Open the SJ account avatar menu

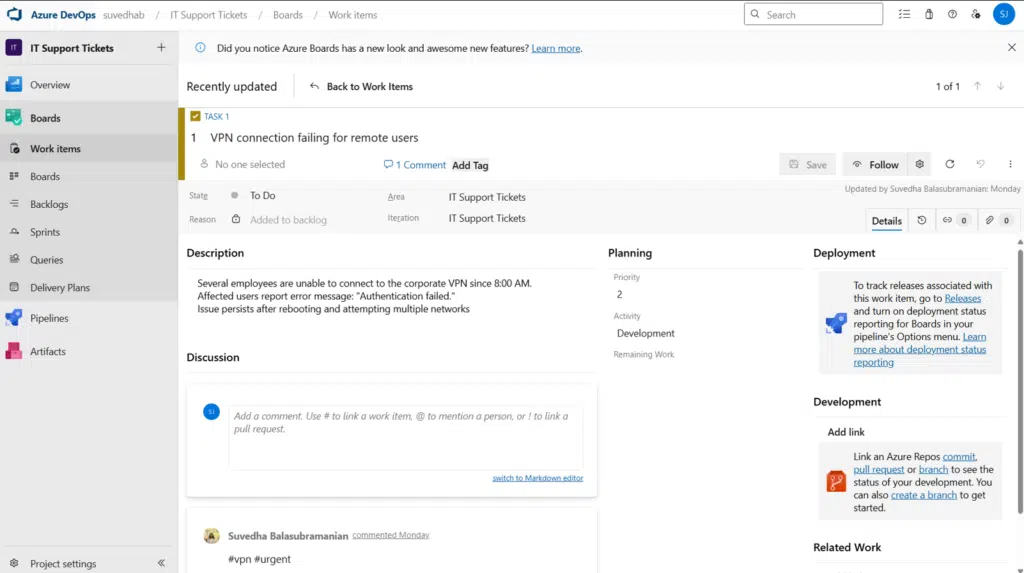[x=1004, y=14]
